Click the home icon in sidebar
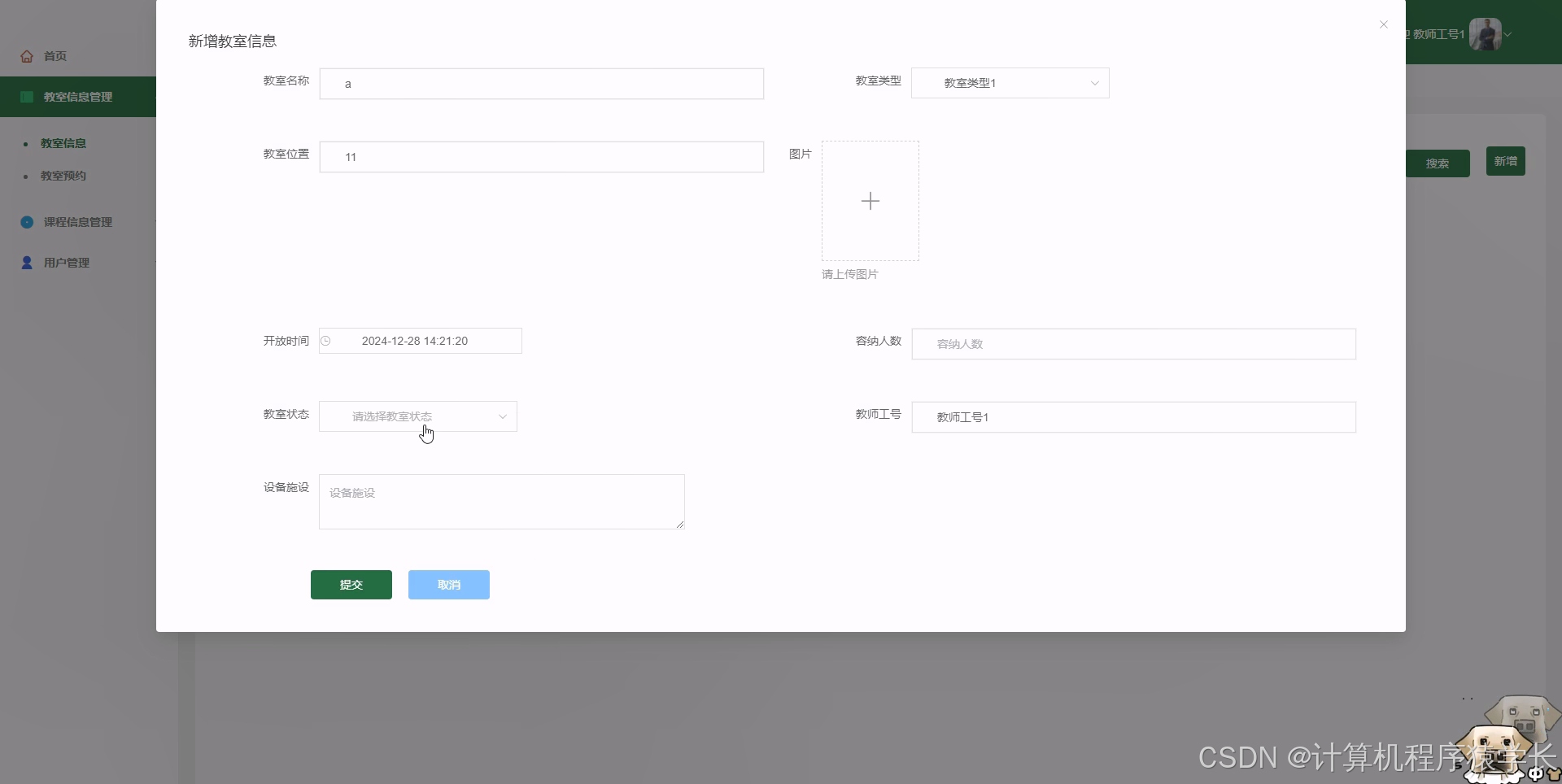The height and width of the screenshot is (784, 1562). pyautogui.click(x=27, y=56)
